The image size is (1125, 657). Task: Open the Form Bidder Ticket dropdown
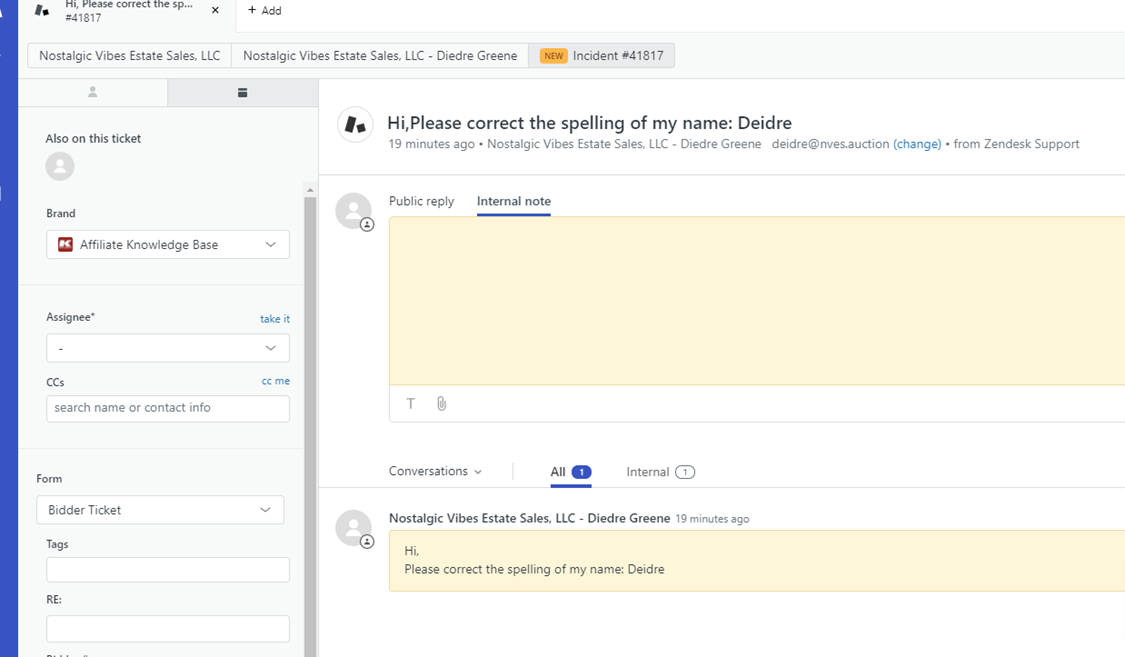click(x=160, y=510)
